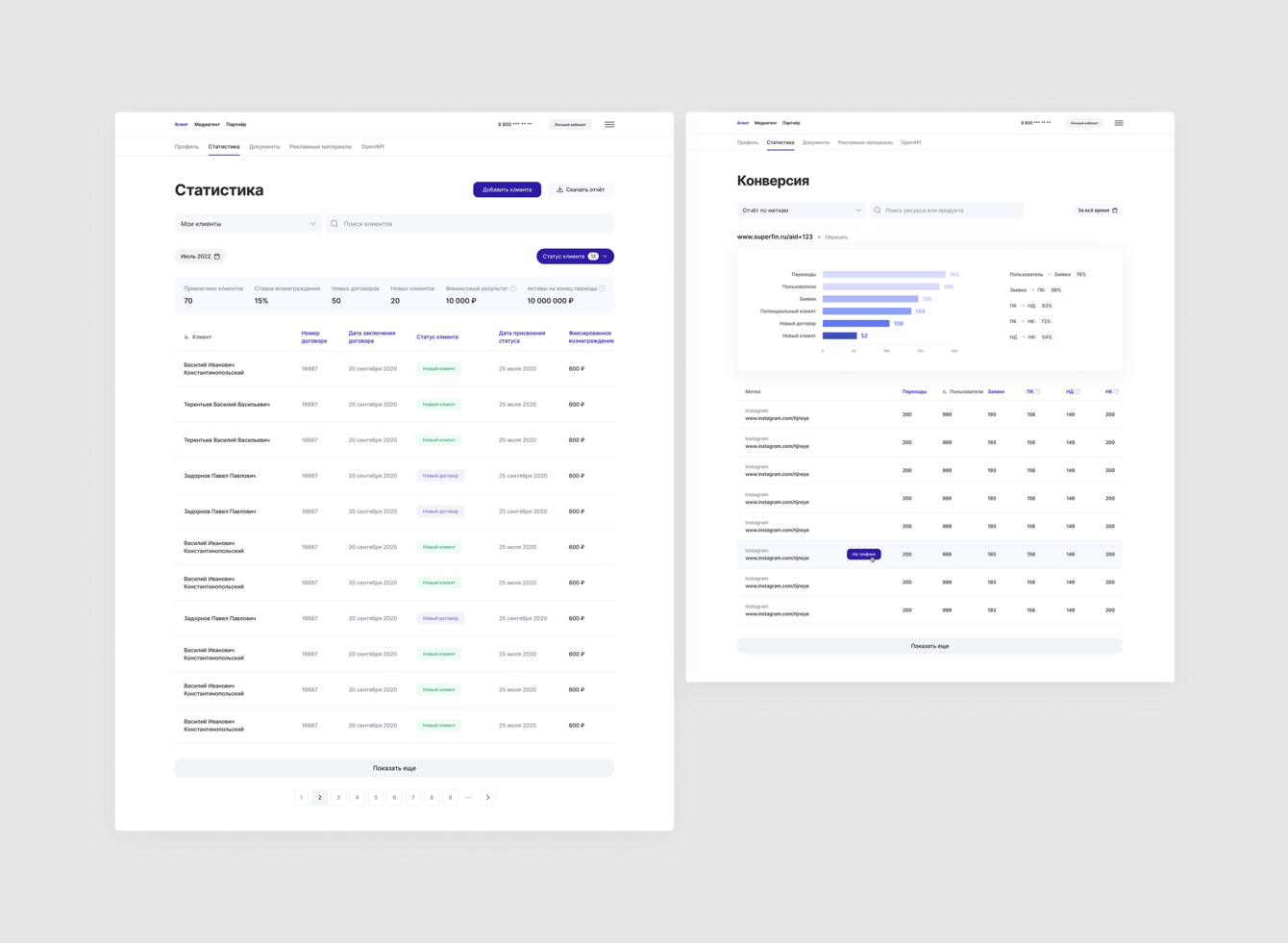Image resolution: width=1288 pixels, height=943 pixels.
Task: Click Поиск ресурса или продукта search field
Action: [x=947, y=211]
